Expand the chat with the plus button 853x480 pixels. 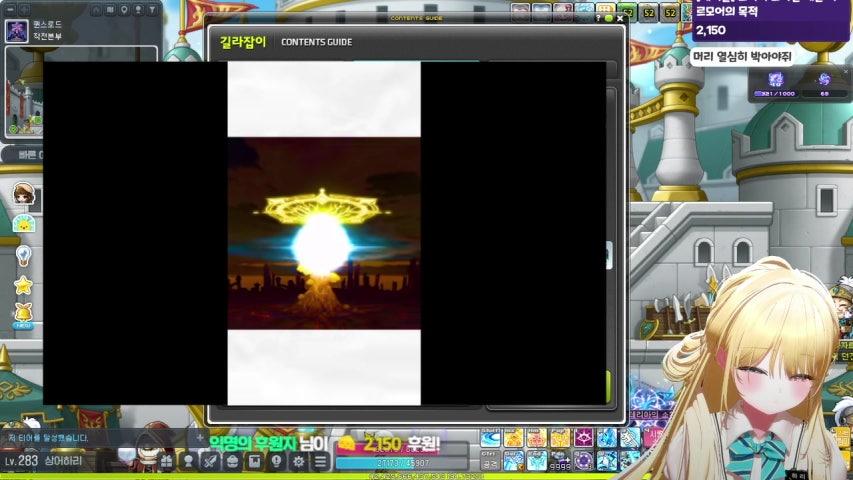click(200, 437)
